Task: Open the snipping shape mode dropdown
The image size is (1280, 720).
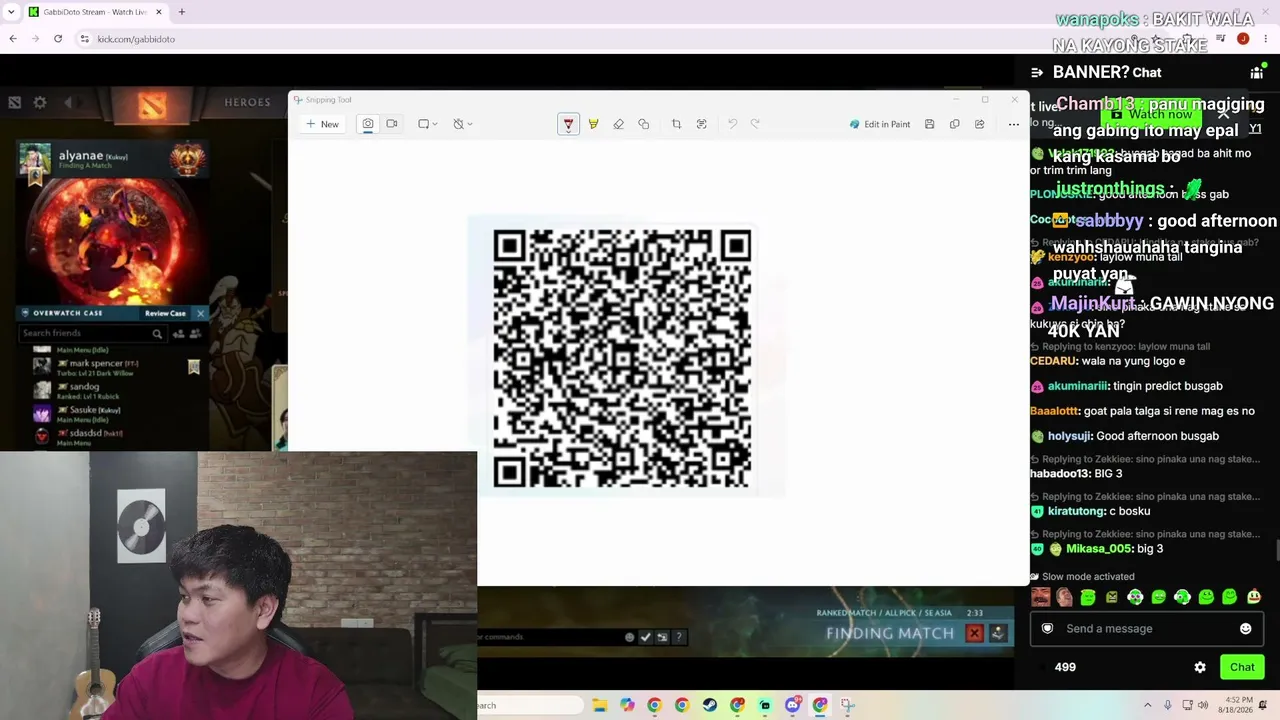Action: [428, 124]
